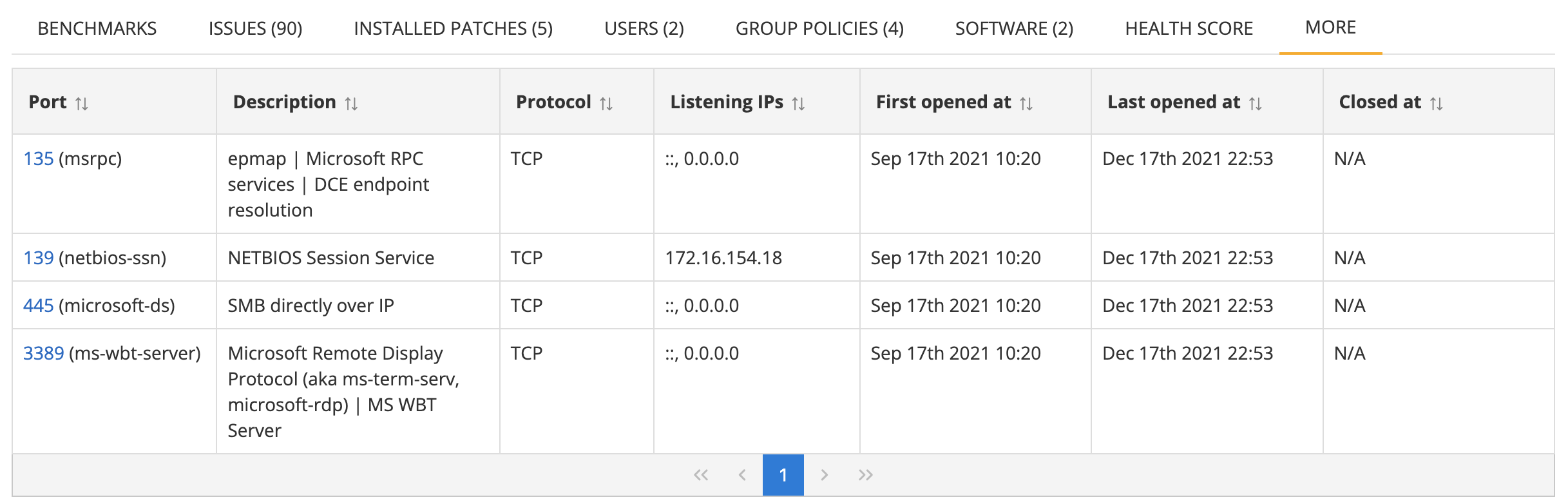Open the Benchmarks tab

pos(97,28)
